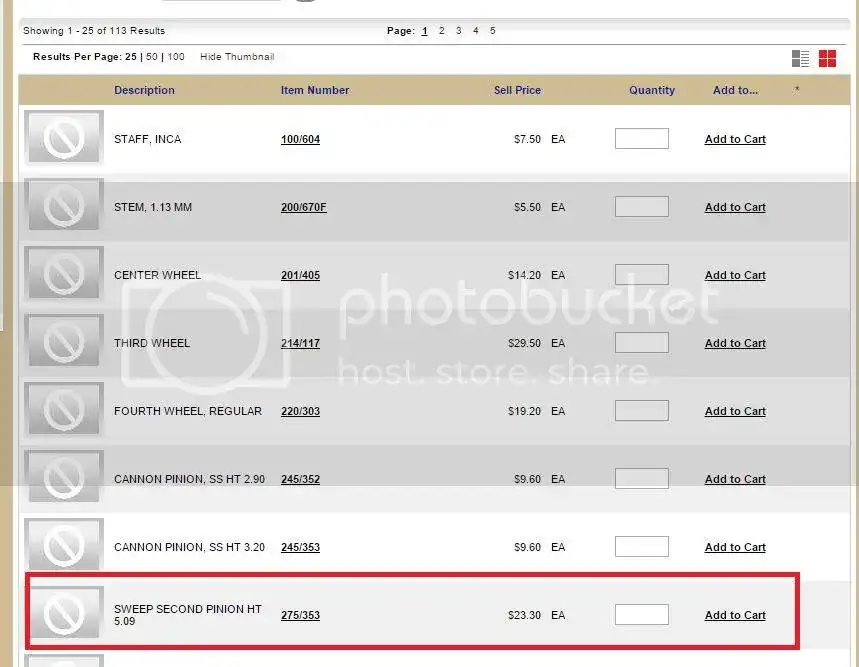Click the Quantity column header
Screen dimensions: 859x667
652,90
